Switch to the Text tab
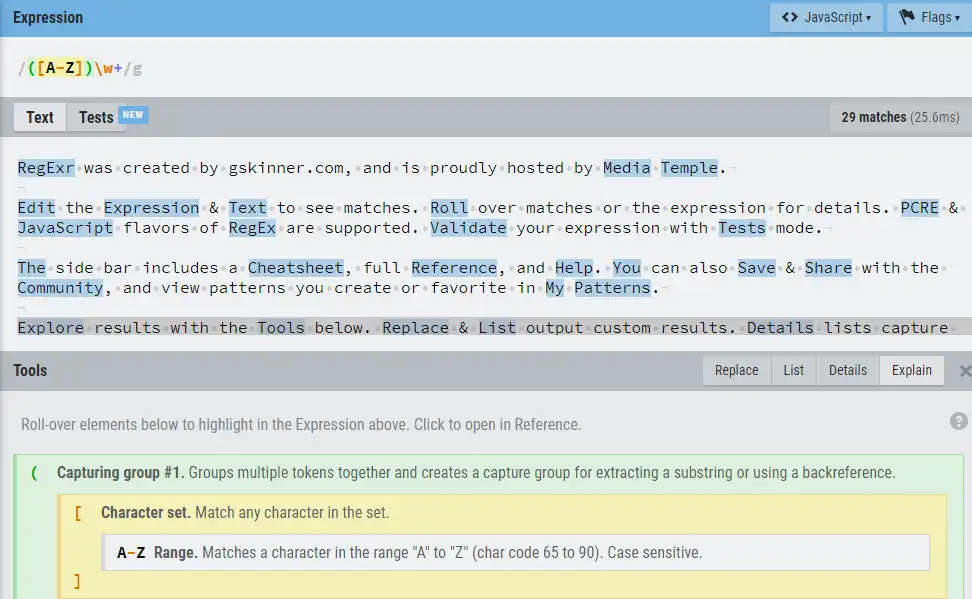 (40, 117)
